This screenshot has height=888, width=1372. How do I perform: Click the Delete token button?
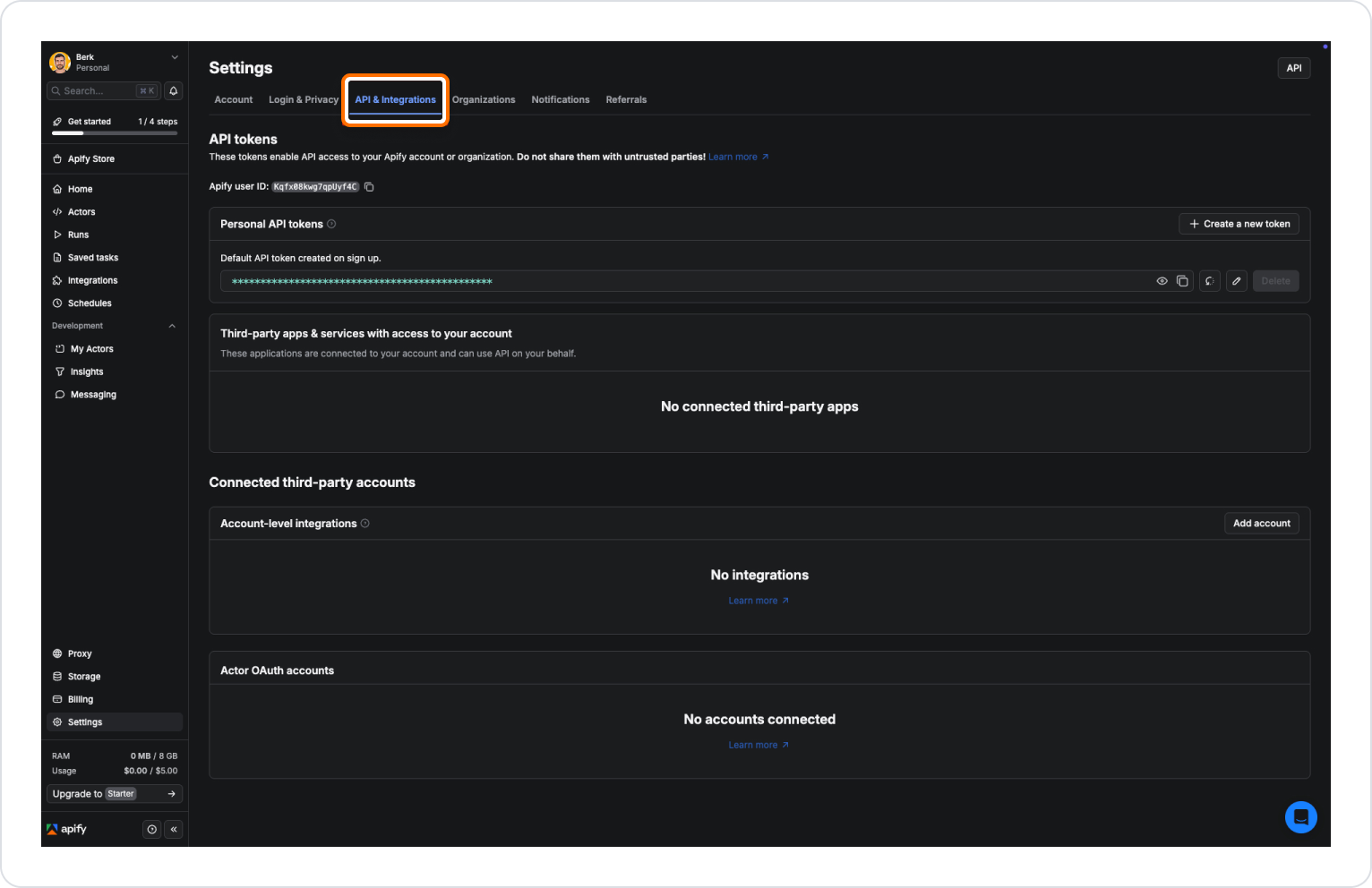click(1276, 281)
